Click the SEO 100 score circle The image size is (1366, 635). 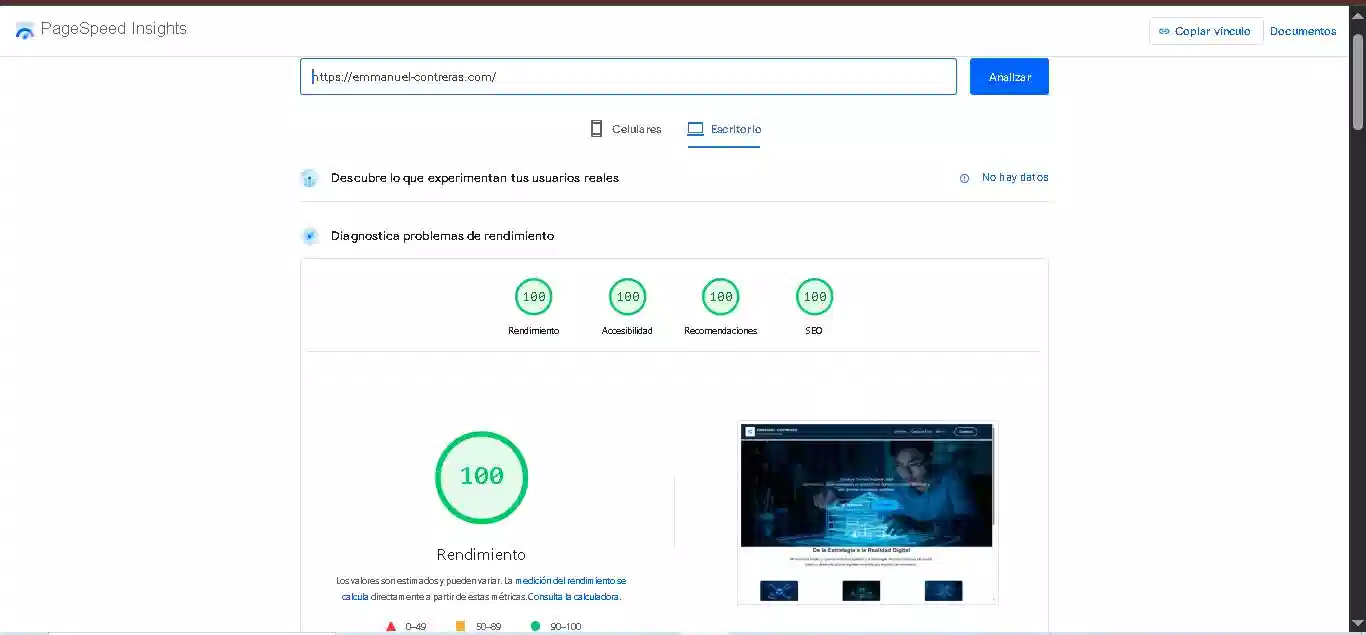click(814, 296)
